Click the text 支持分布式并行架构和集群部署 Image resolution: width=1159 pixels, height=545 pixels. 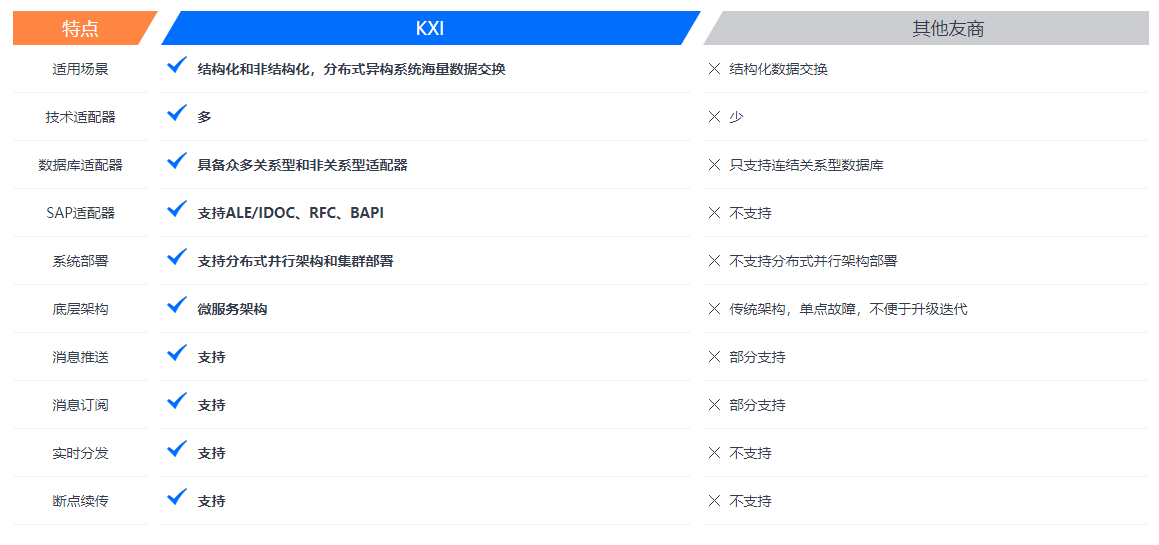pyautogui.click(x=295, y=261)
